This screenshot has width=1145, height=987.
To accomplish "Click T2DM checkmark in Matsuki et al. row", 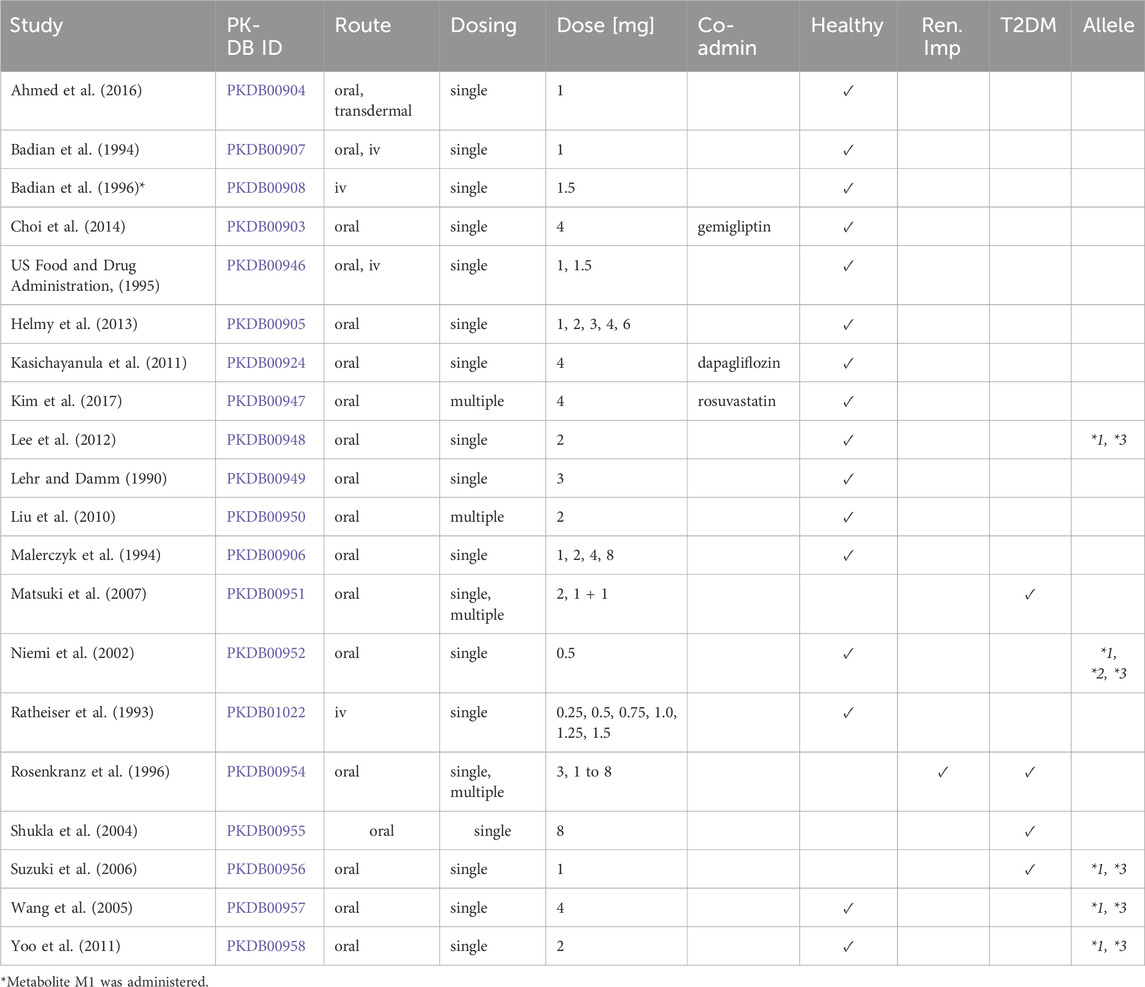I will click(x=1029, y=595).
